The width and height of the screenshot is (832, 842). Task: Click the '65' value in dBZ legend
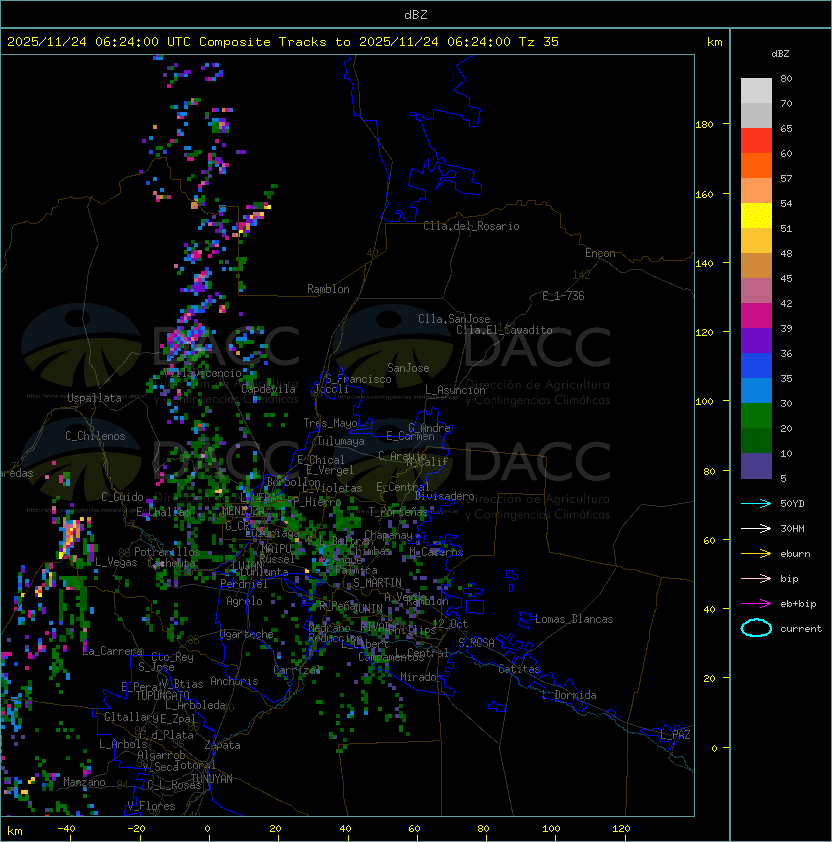point(786,128)
